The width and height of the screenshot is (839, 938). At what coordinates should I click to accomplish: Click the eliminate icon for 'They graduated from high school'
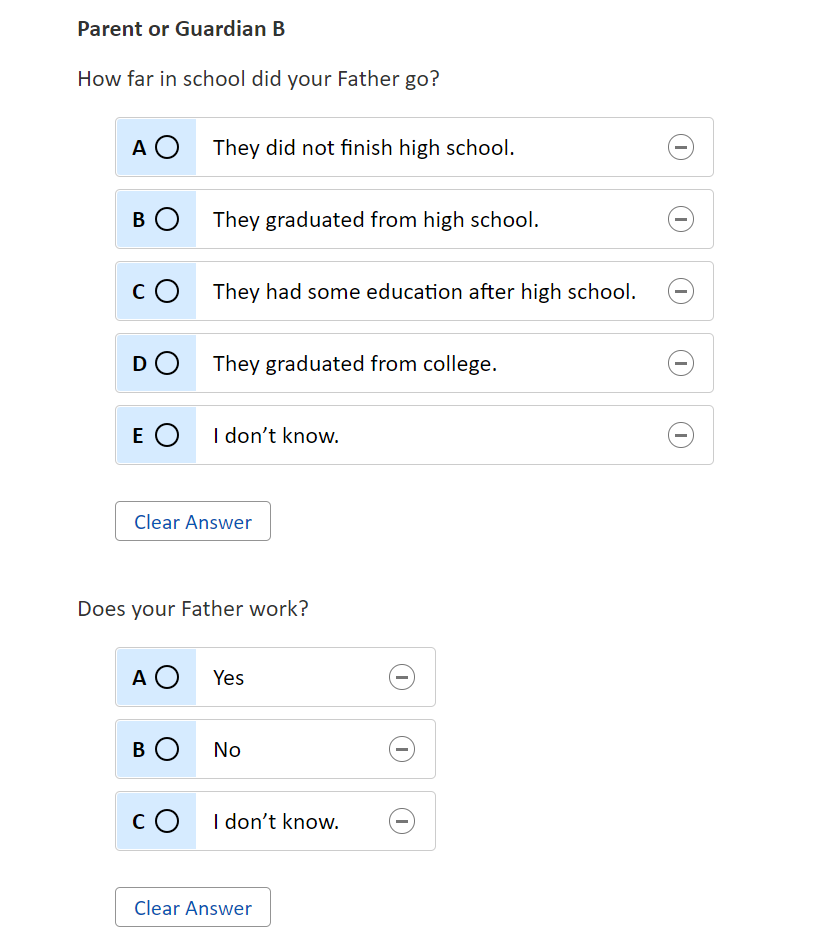pos(681,220)
